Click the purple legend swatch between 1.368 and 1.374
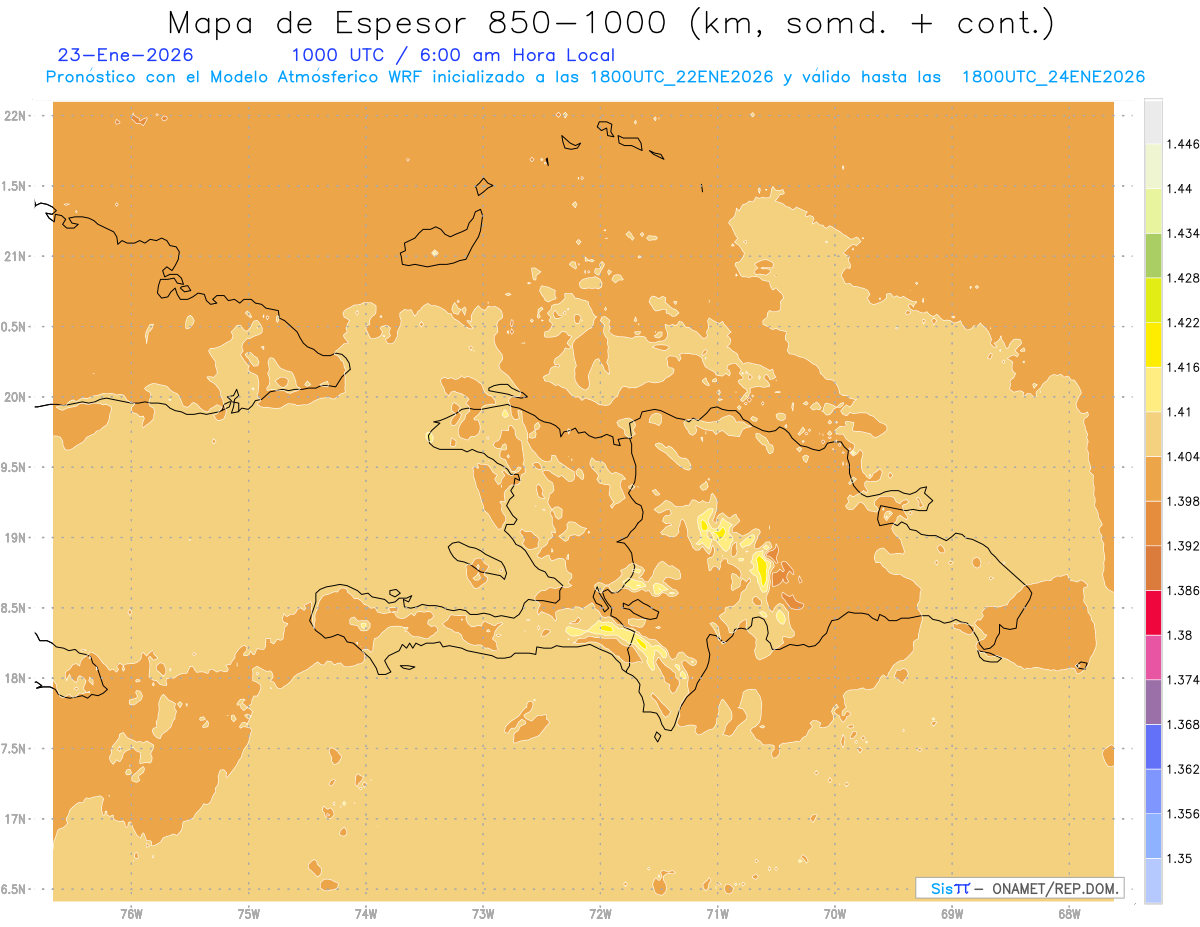1200x927 pixels. coord(1153,702)
